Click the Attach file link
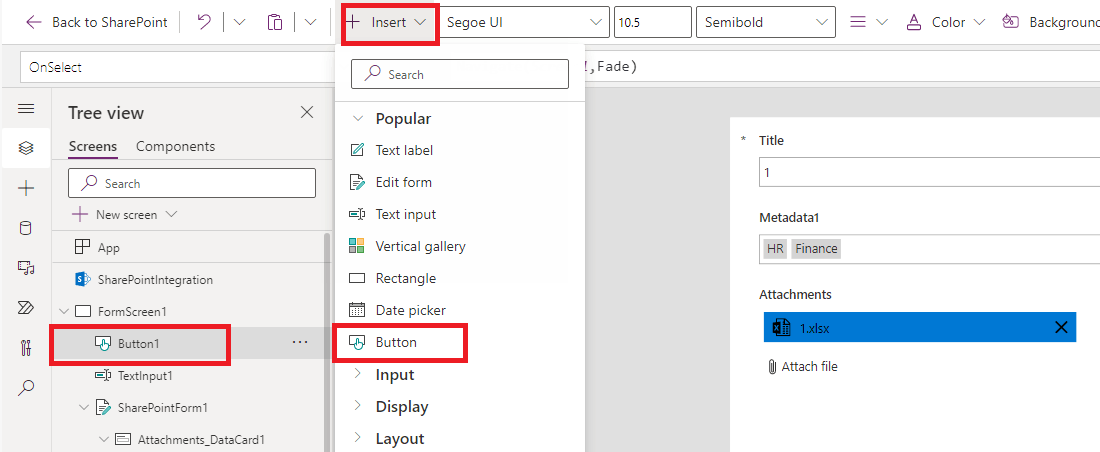The height and width of the screenshot is (452, 1100). point(803,366)
